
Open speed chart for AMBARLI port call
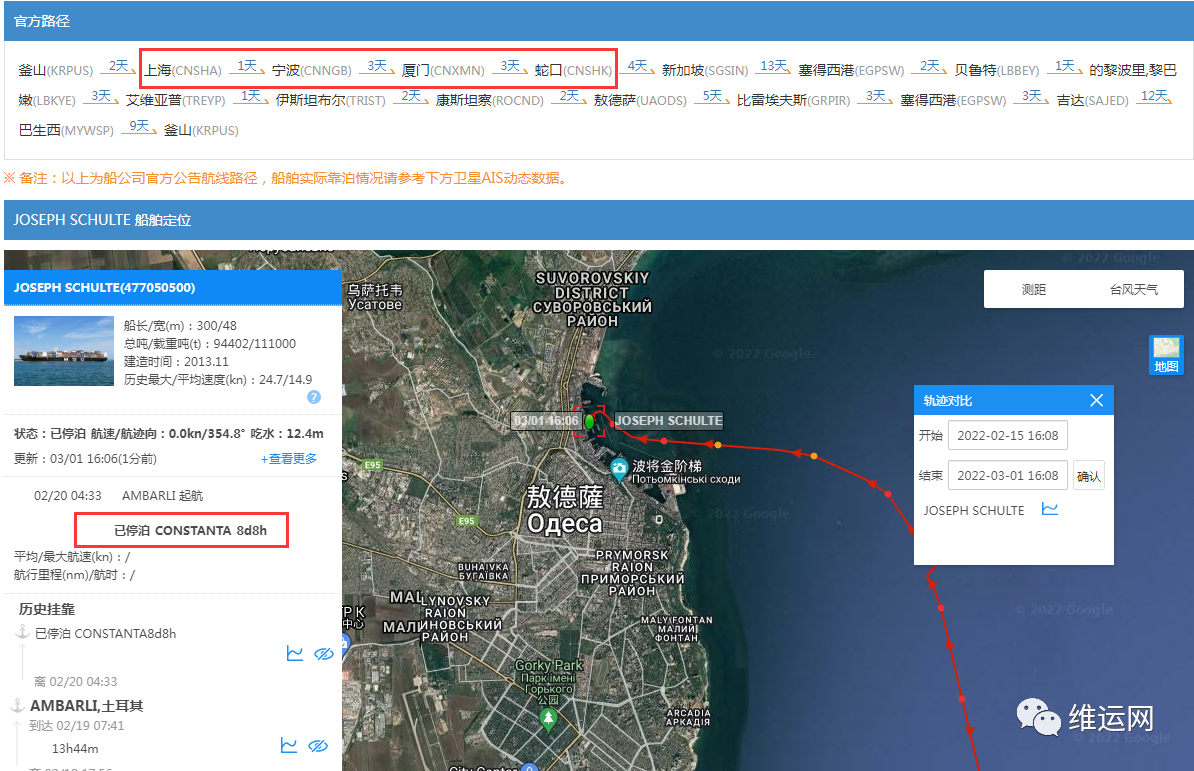[x=289, y=745]
